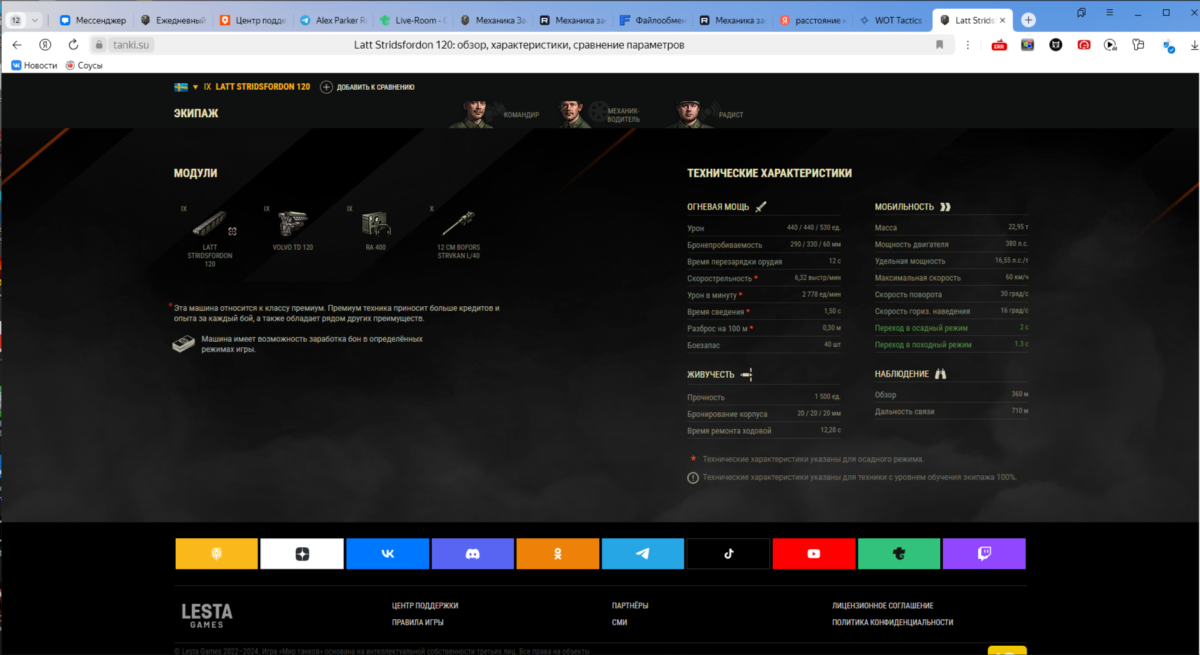Open the VK social button
This screenshot has height=655, width=1200.
click(387, 553)
